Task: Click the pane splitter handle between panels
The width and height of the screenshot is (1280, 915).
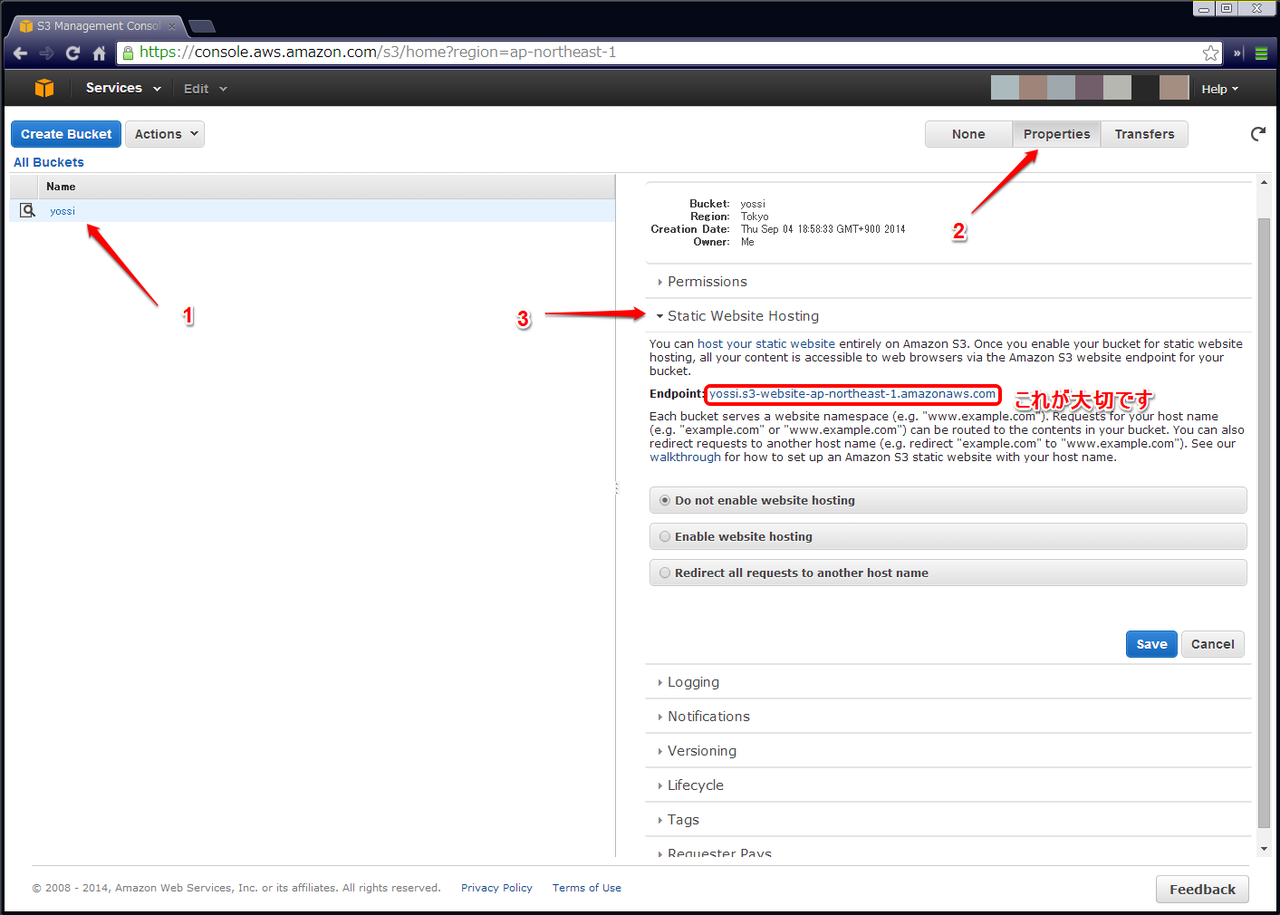Action: pos(616,488)
